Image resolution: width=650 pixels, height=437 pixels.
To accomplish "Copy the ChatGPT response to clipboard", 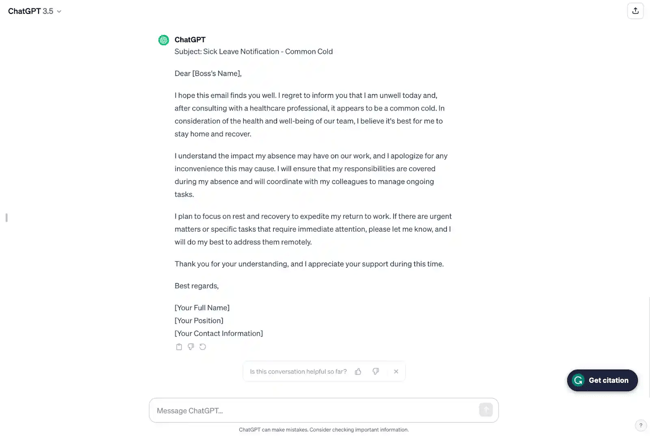I will tap(179, 347).
